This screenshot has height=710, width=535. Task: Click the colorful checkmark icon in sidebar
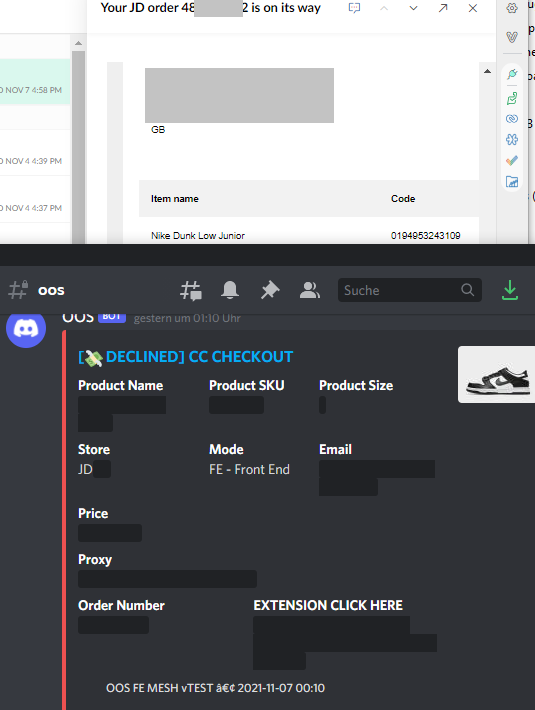[512, 161]
